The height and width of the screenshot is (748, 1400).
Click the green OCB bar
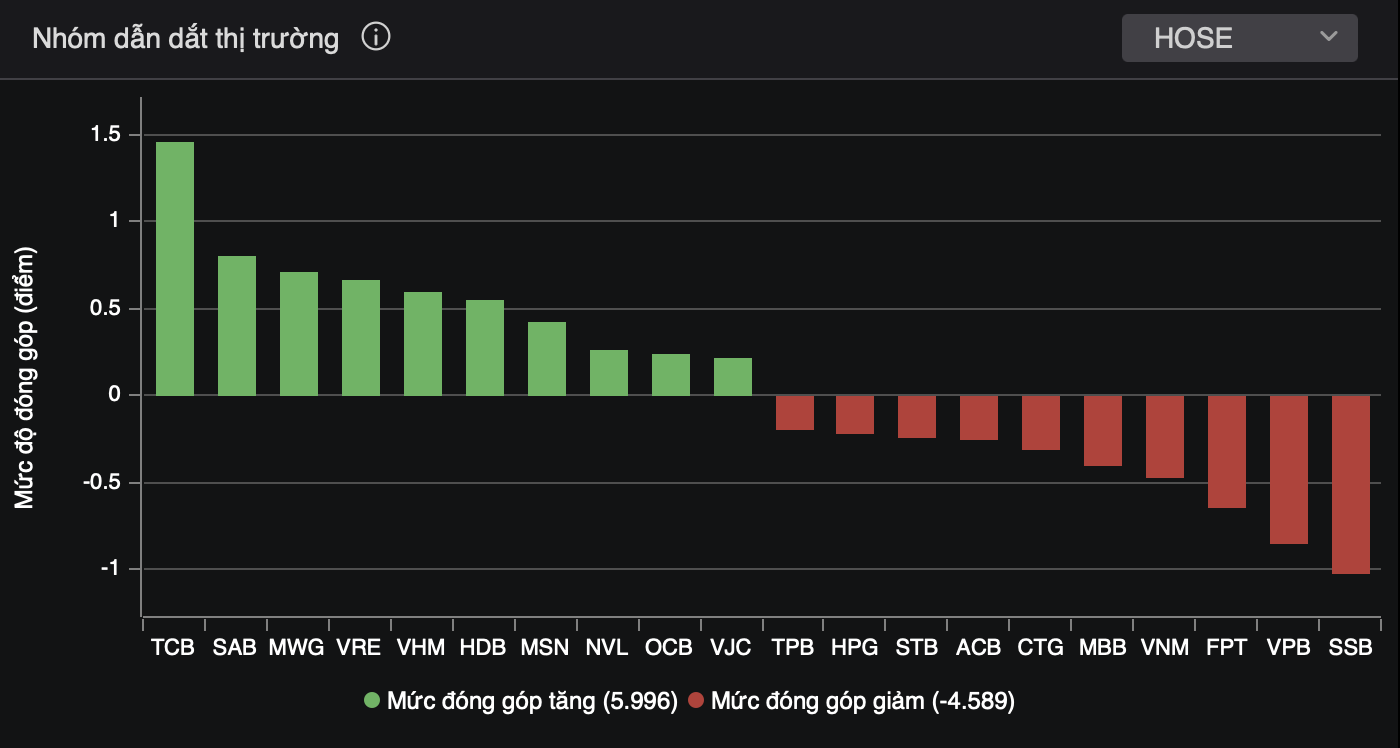click(671, 375)
